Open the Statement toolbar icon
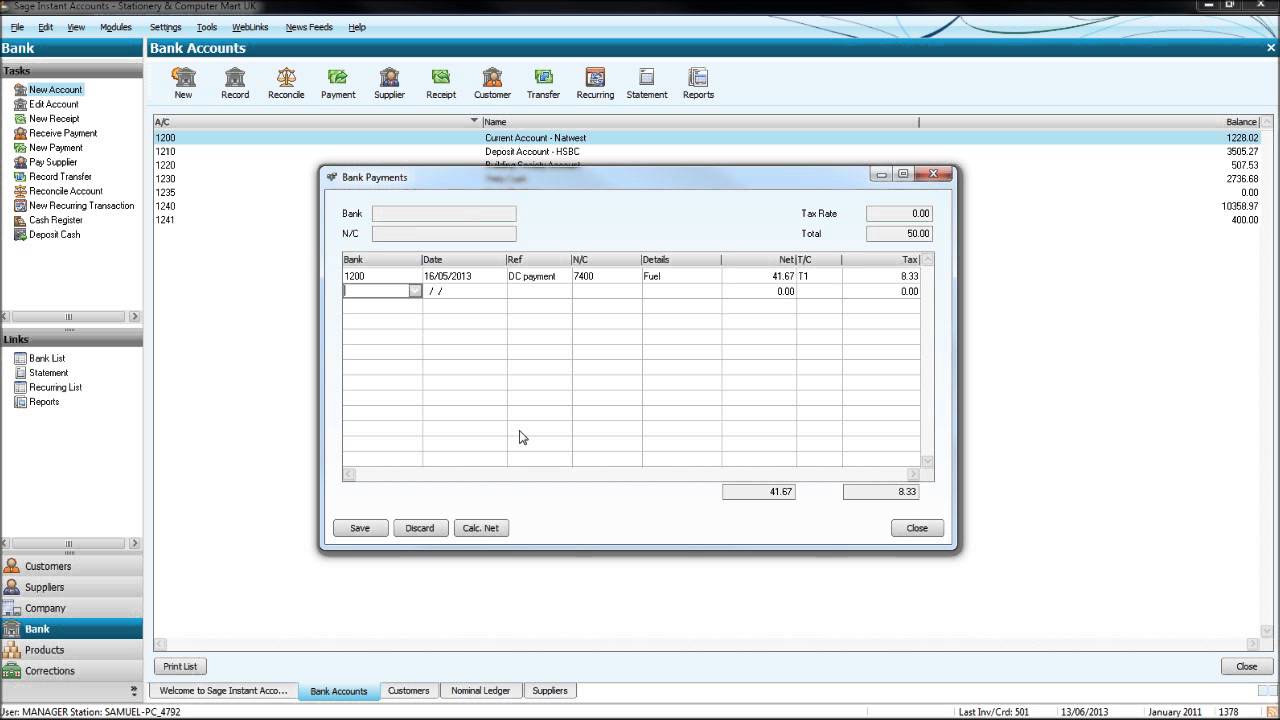This screenshot has width=1280, height=720. (647, 83)
